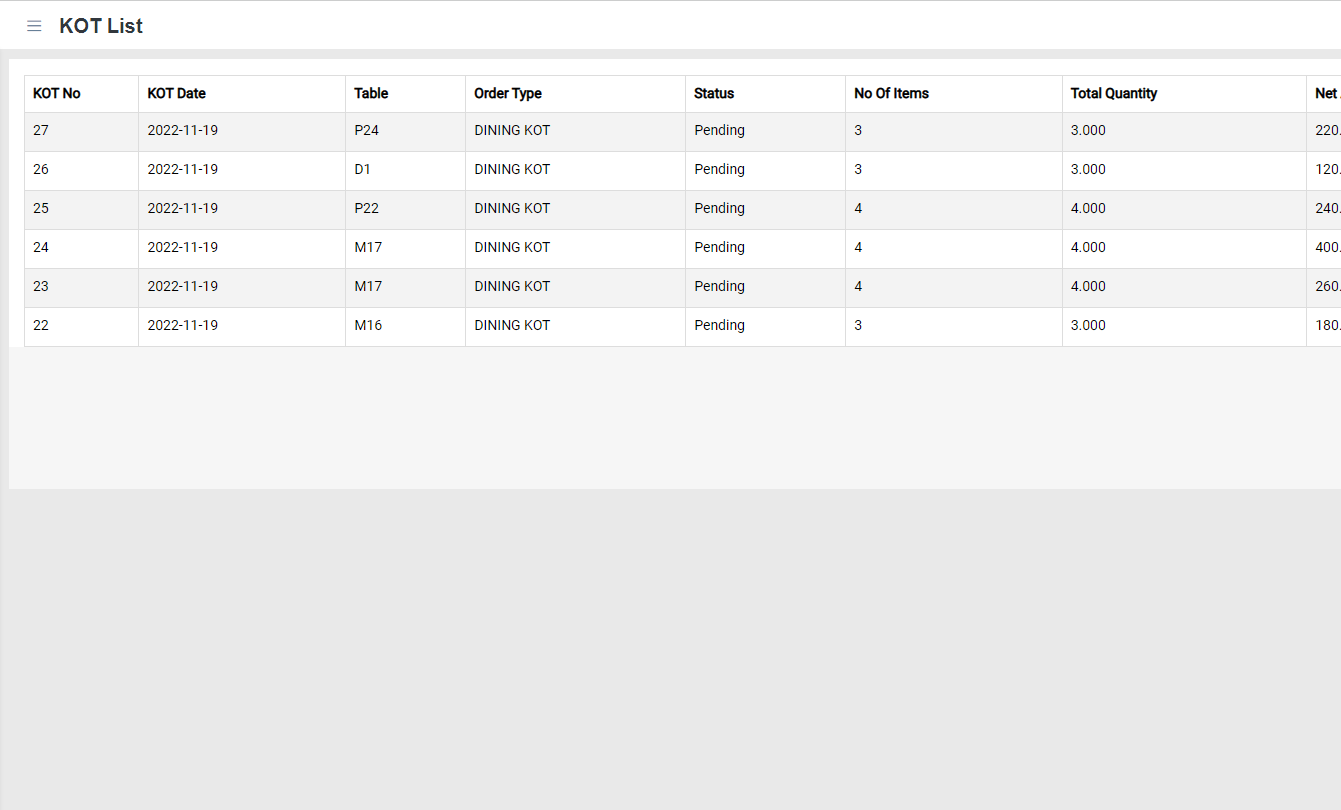Screen dimensions: 1341x810
Task: Click DINING KOT for KOT 23
Action: point(512,286)
